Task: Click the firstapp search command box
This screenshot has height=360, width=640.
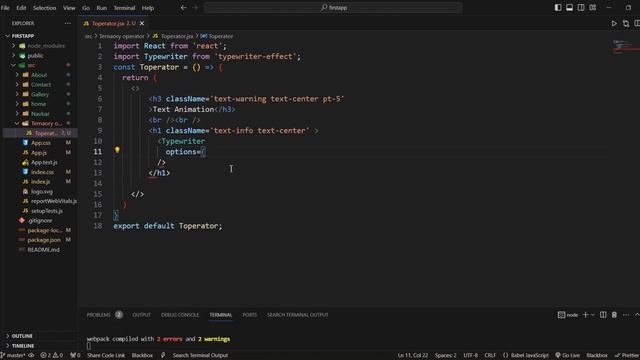Action: coord(333,8)
